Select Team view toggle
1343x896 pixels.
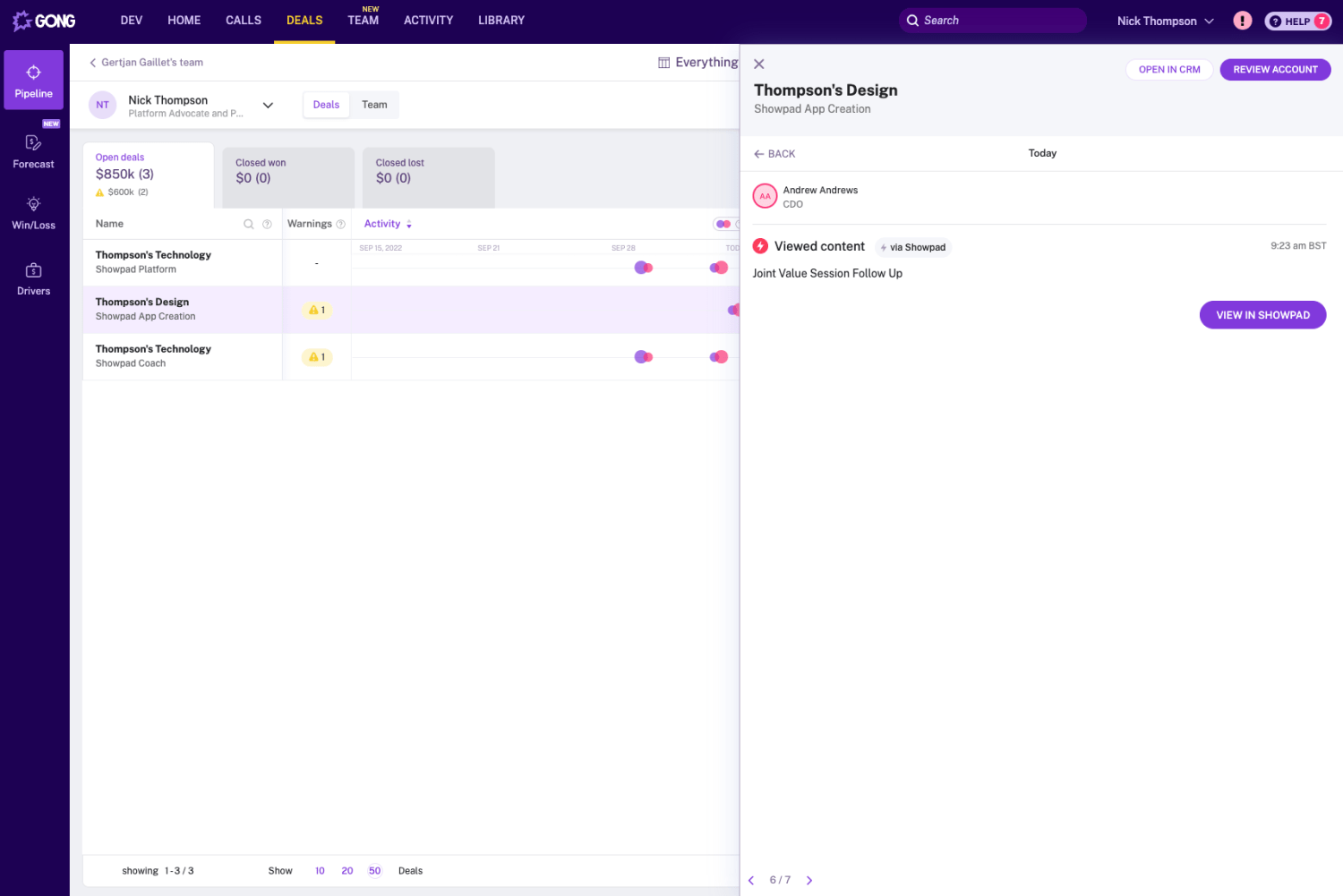point(374,105)
